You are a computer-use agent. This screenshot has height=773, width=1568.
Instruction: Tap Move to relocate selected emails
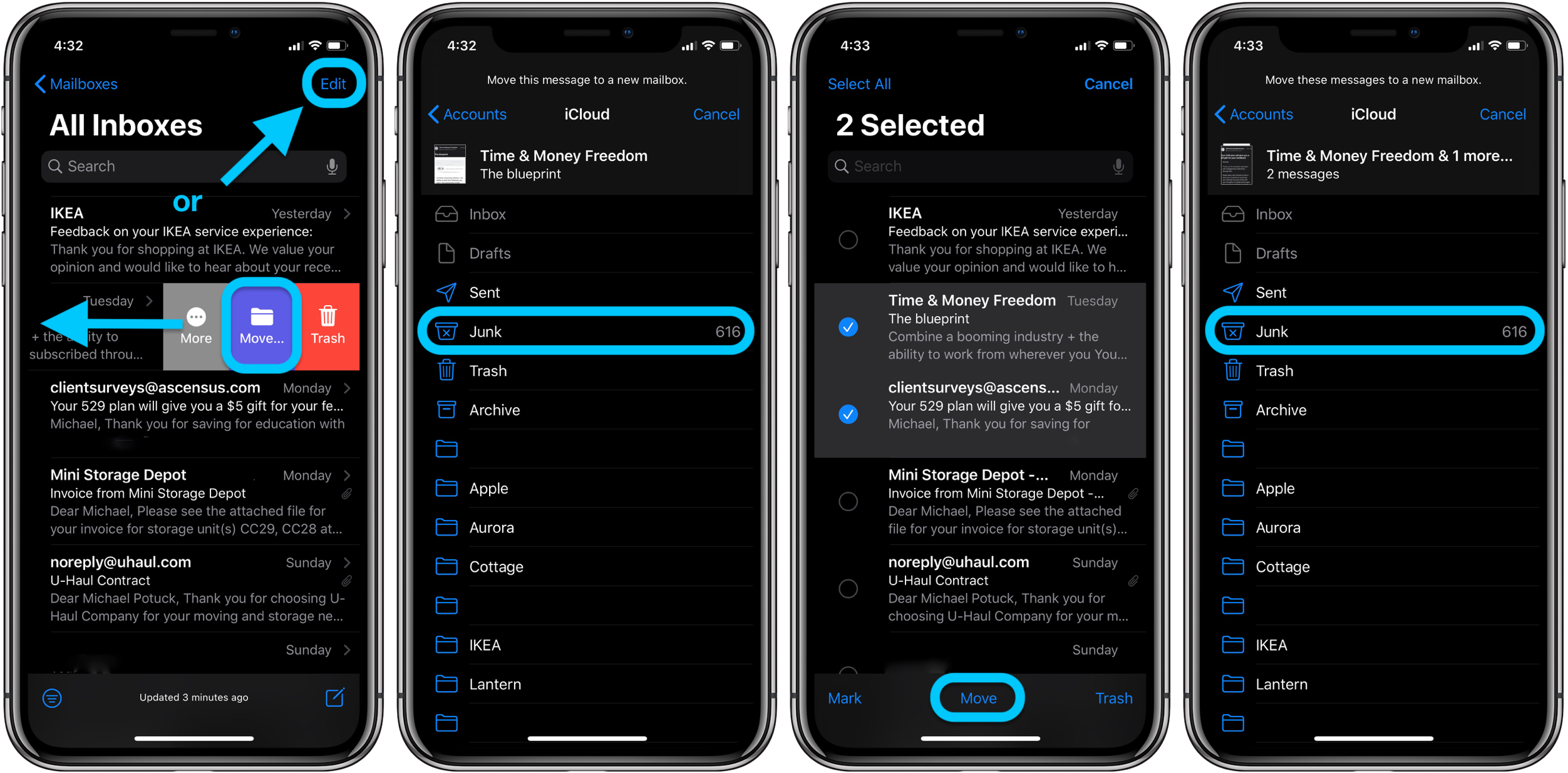[977, 697]
